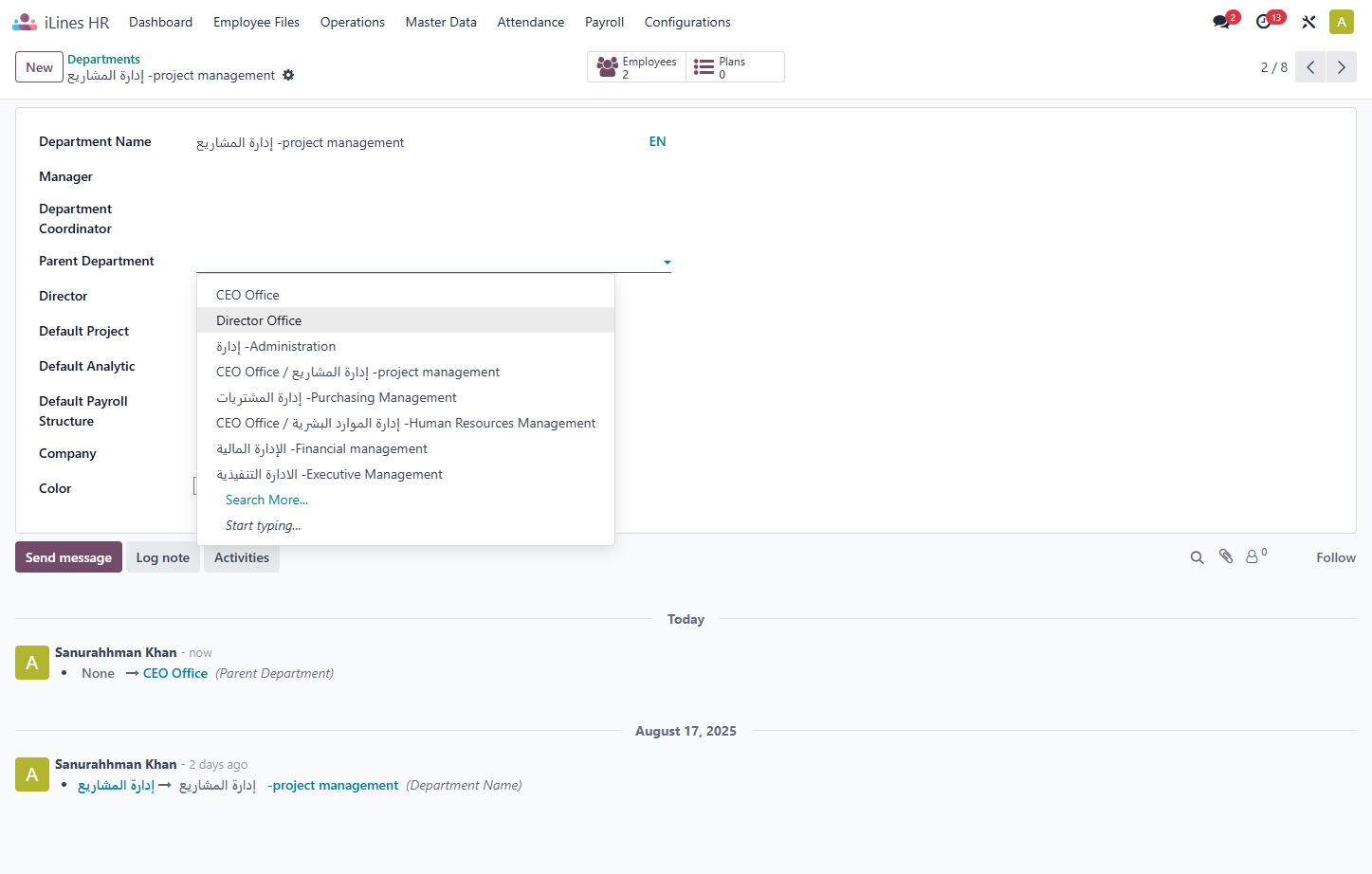Image resolution: width=1372 pixels, height=874 pixels.
Task: Open the conversations chat icon
Action: coord(1221,22)
